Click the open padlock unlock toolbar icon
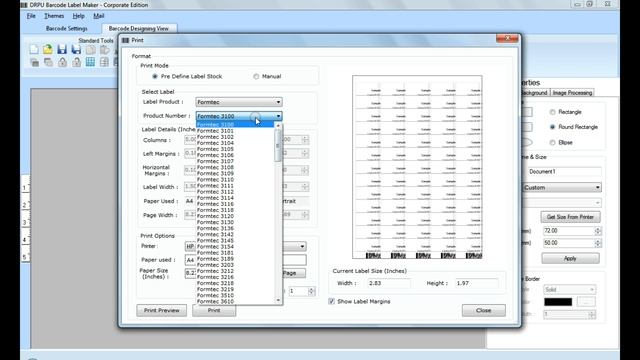Viewport: 640px width, 360px height. click(76, 62)
